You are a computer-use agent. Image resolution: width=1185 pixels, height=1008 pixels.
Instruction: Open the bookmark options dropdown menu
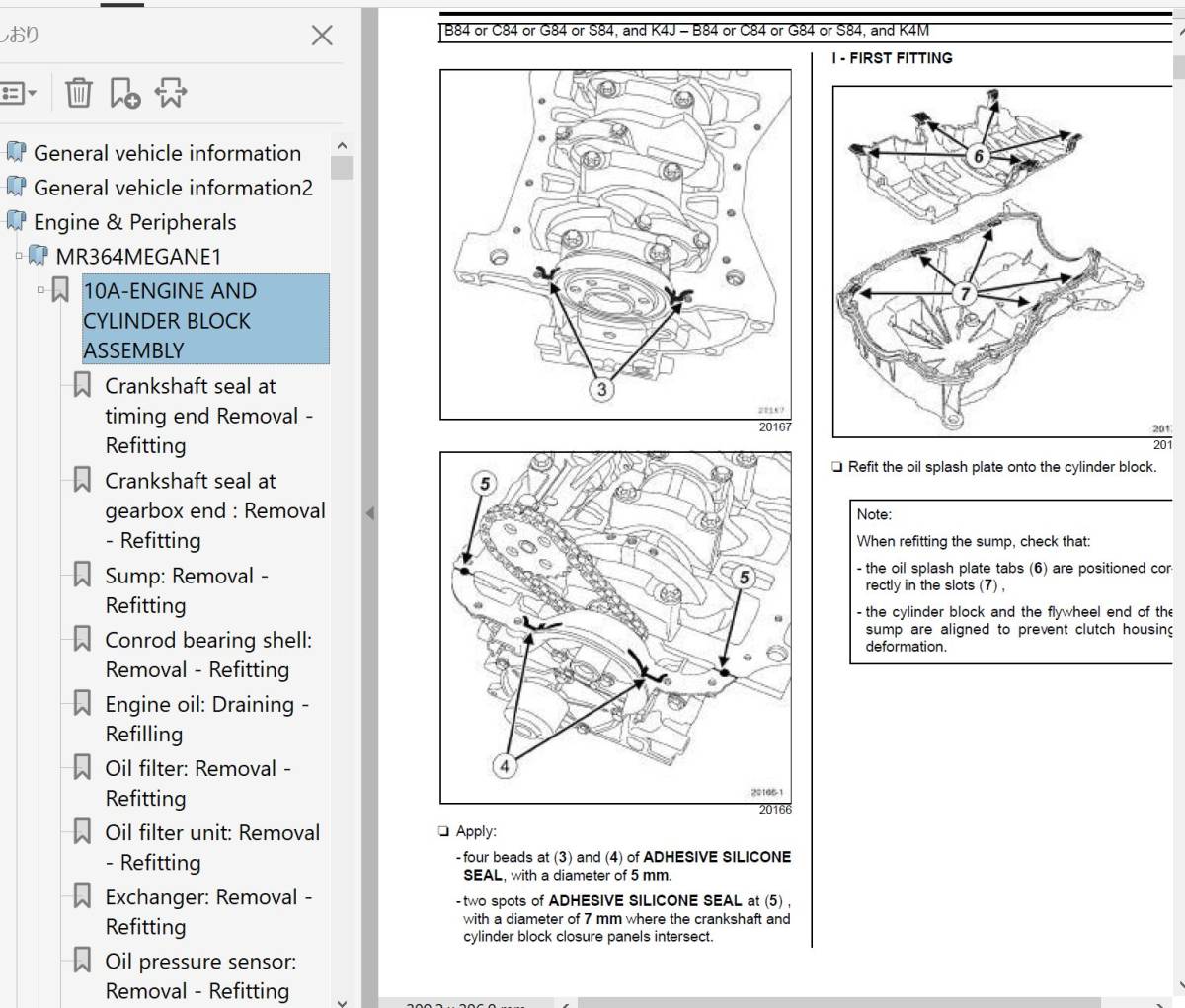click(17, 93)
